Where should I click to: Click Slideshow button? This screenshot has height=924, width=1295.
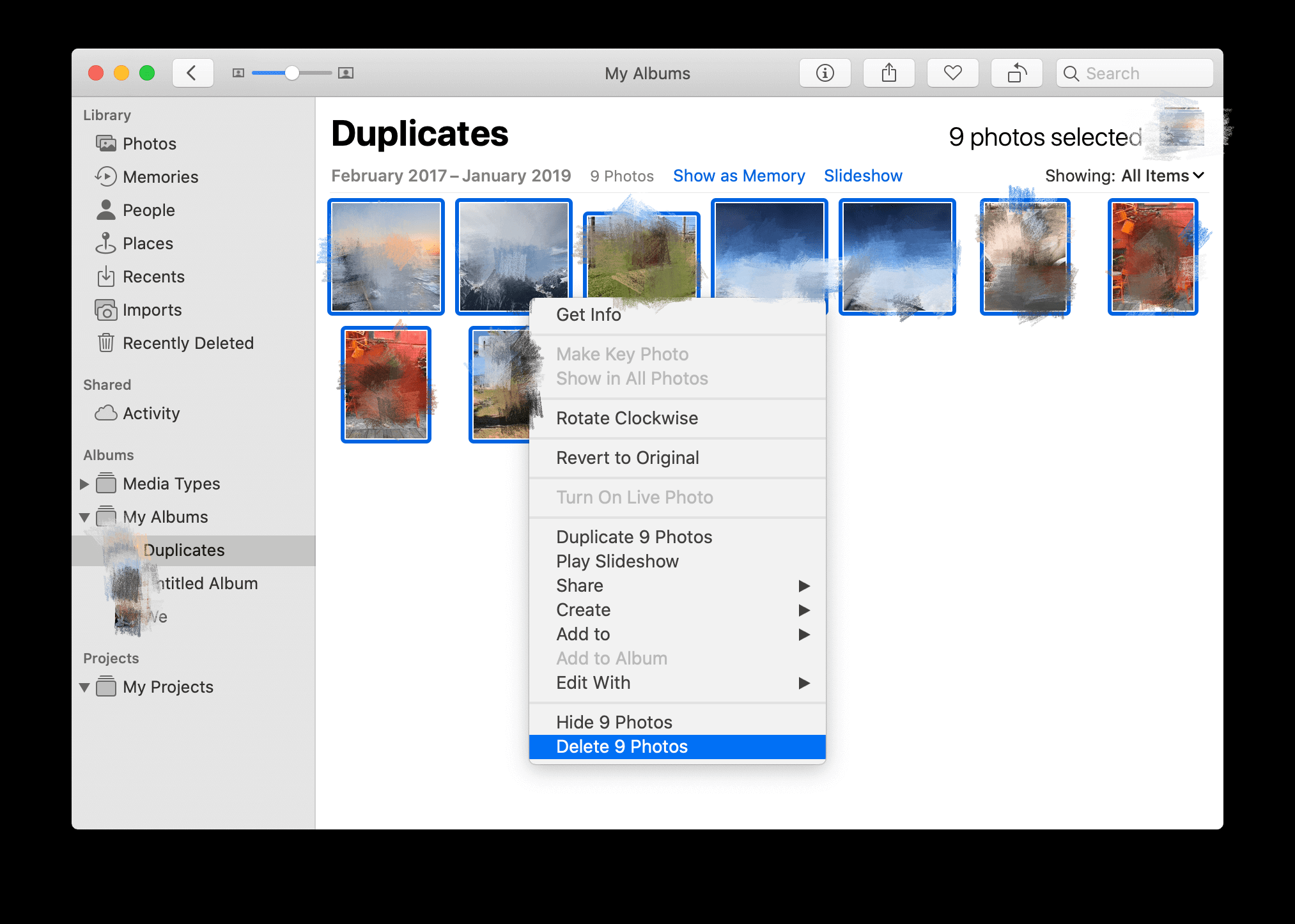point(862,176)
